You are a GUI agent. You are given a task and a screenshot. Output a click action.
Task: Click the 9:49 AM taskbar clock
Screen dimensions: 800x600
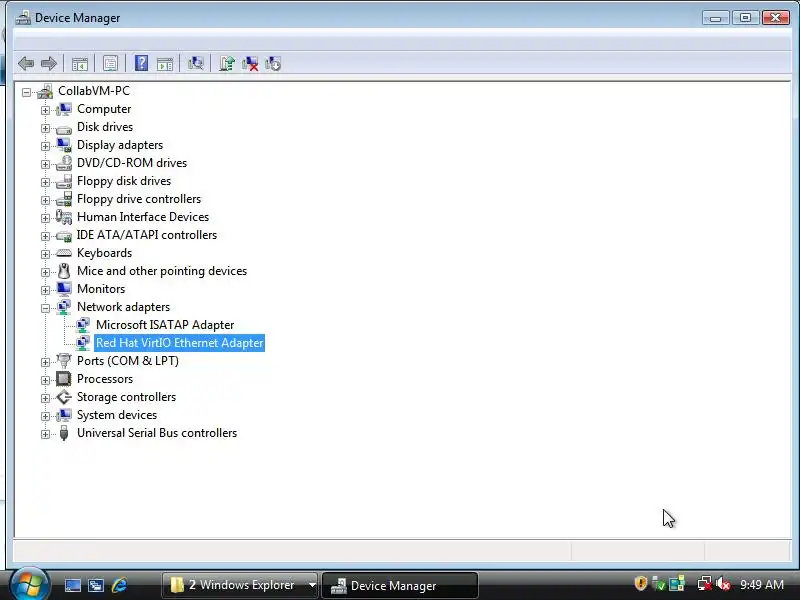coord(762,584)
